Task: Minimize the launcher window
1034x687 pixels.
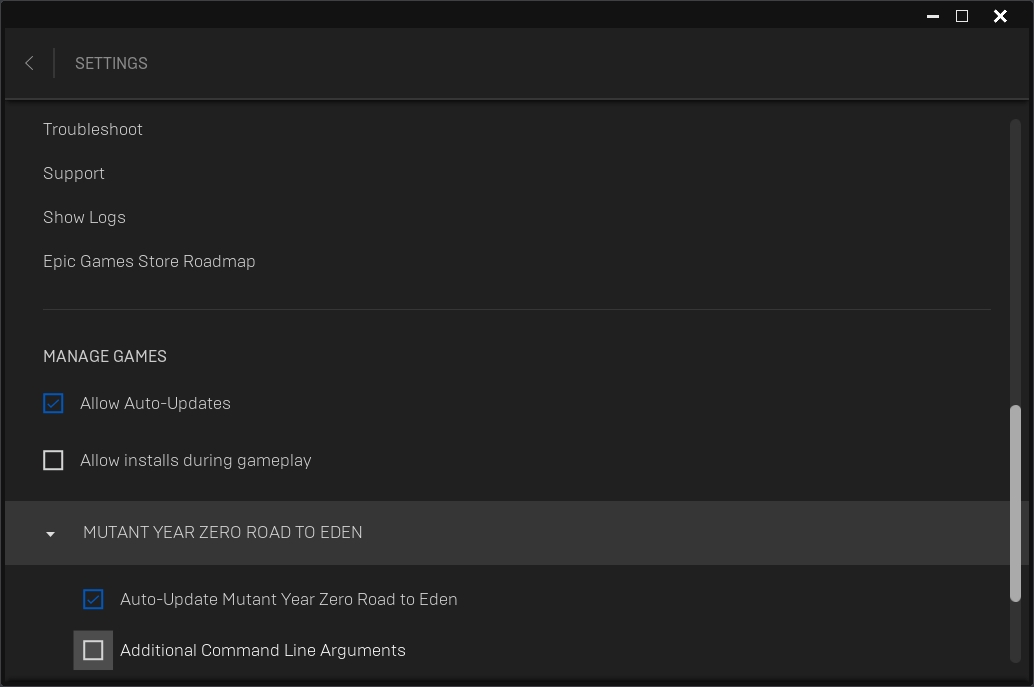Action: (x=932, y=16)
